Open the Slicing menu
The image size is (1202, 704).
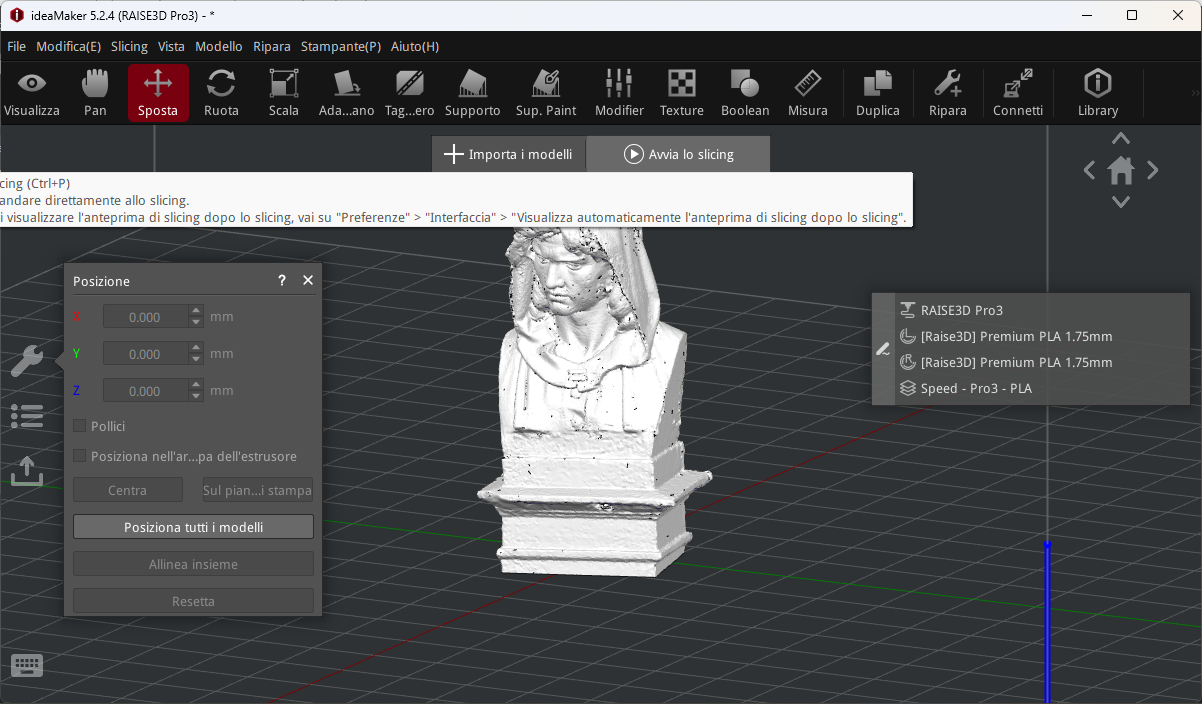[x=129, y=46]
